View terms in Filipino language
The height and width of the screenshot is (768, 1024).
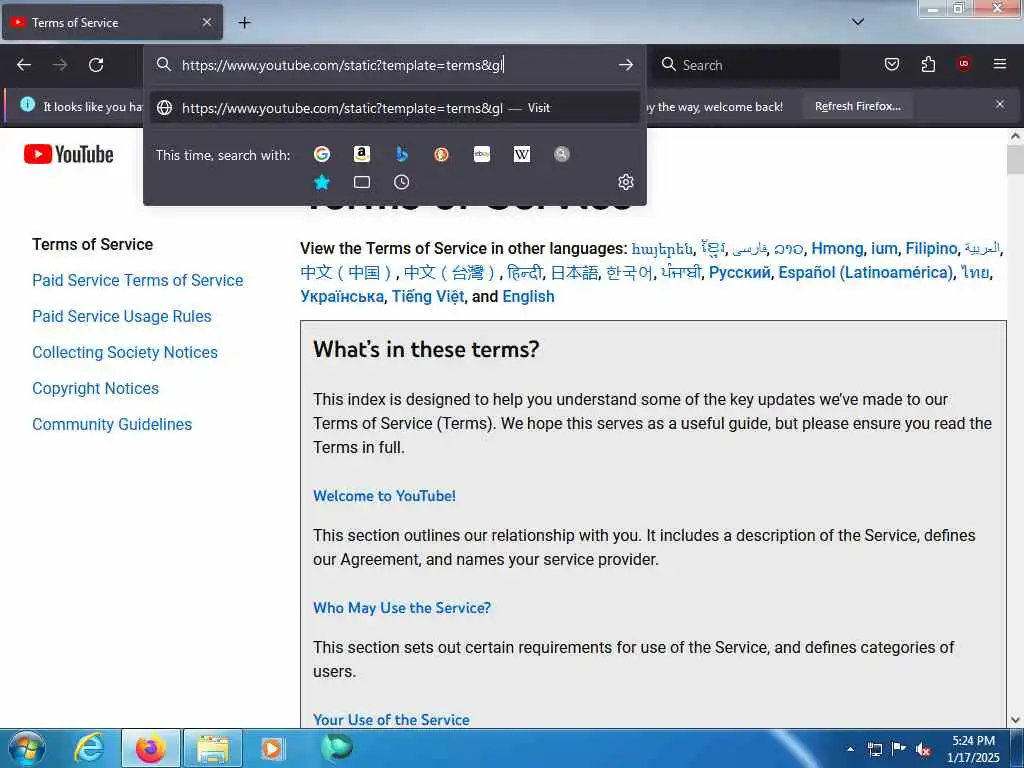coord(931,249)
